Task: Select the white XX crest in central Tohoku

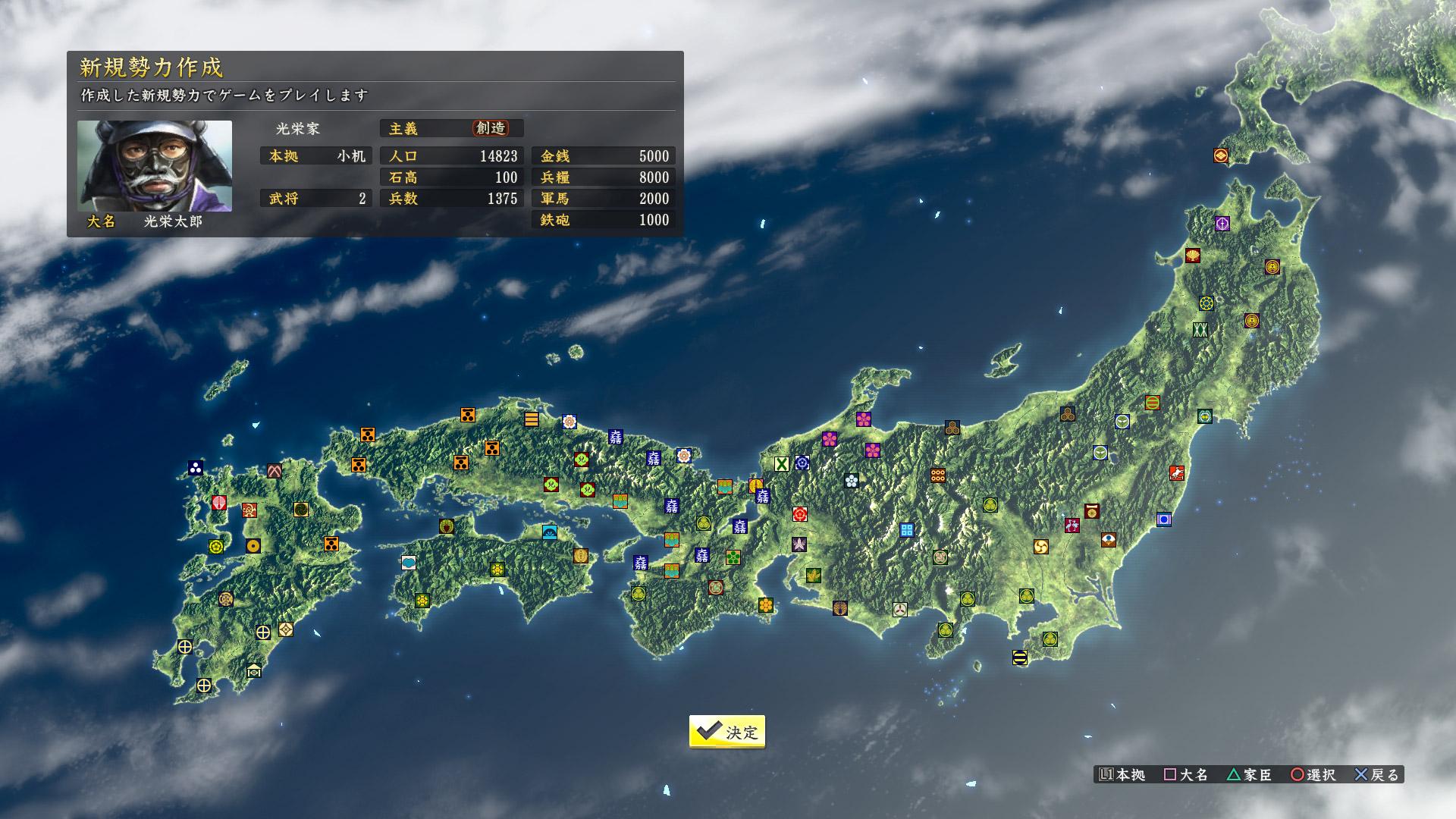Action: 1200,330
